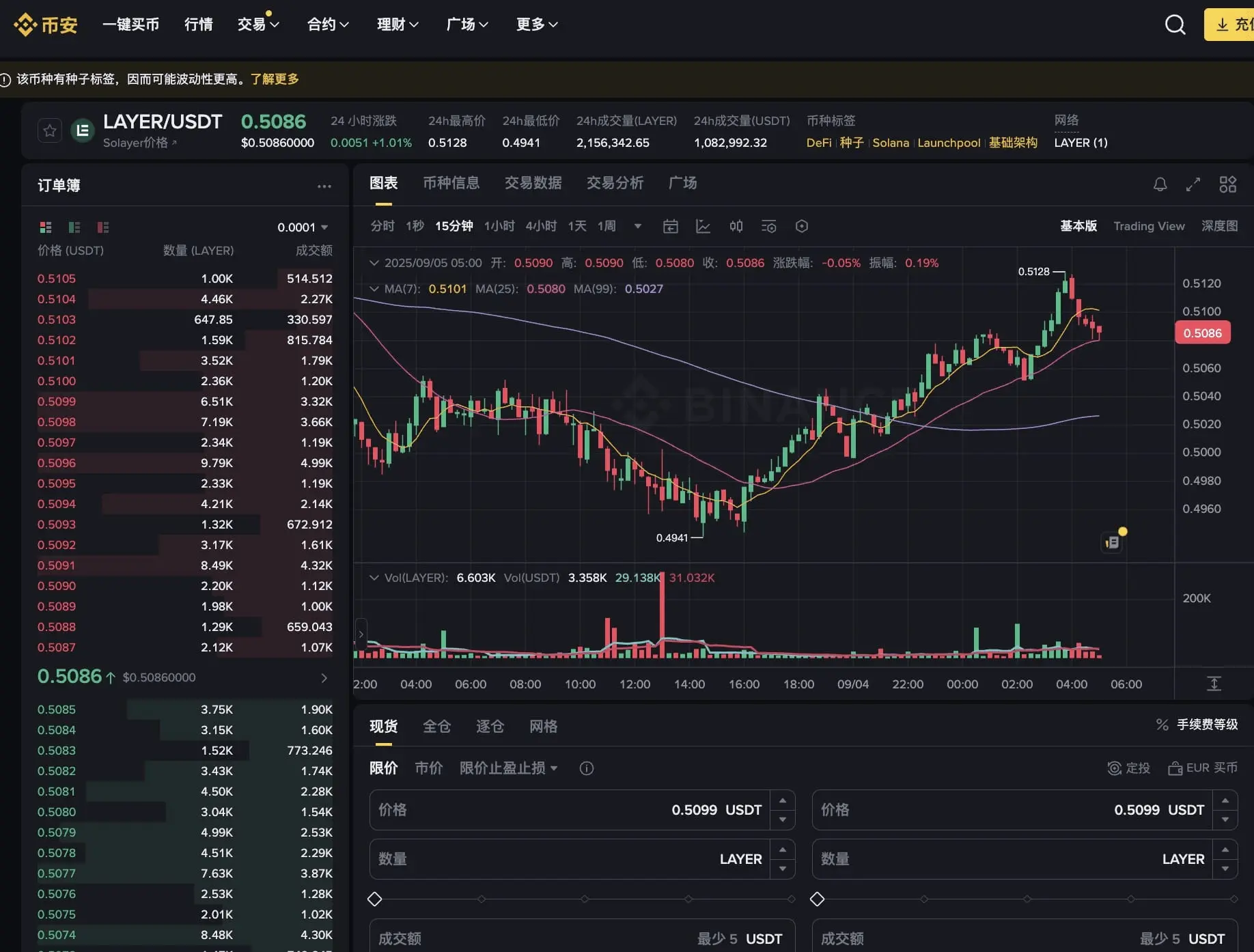Click the 0.5105 ask price row
This screenshot has height=952, width=1254.
pyautogui.click(x=185, y=279)
